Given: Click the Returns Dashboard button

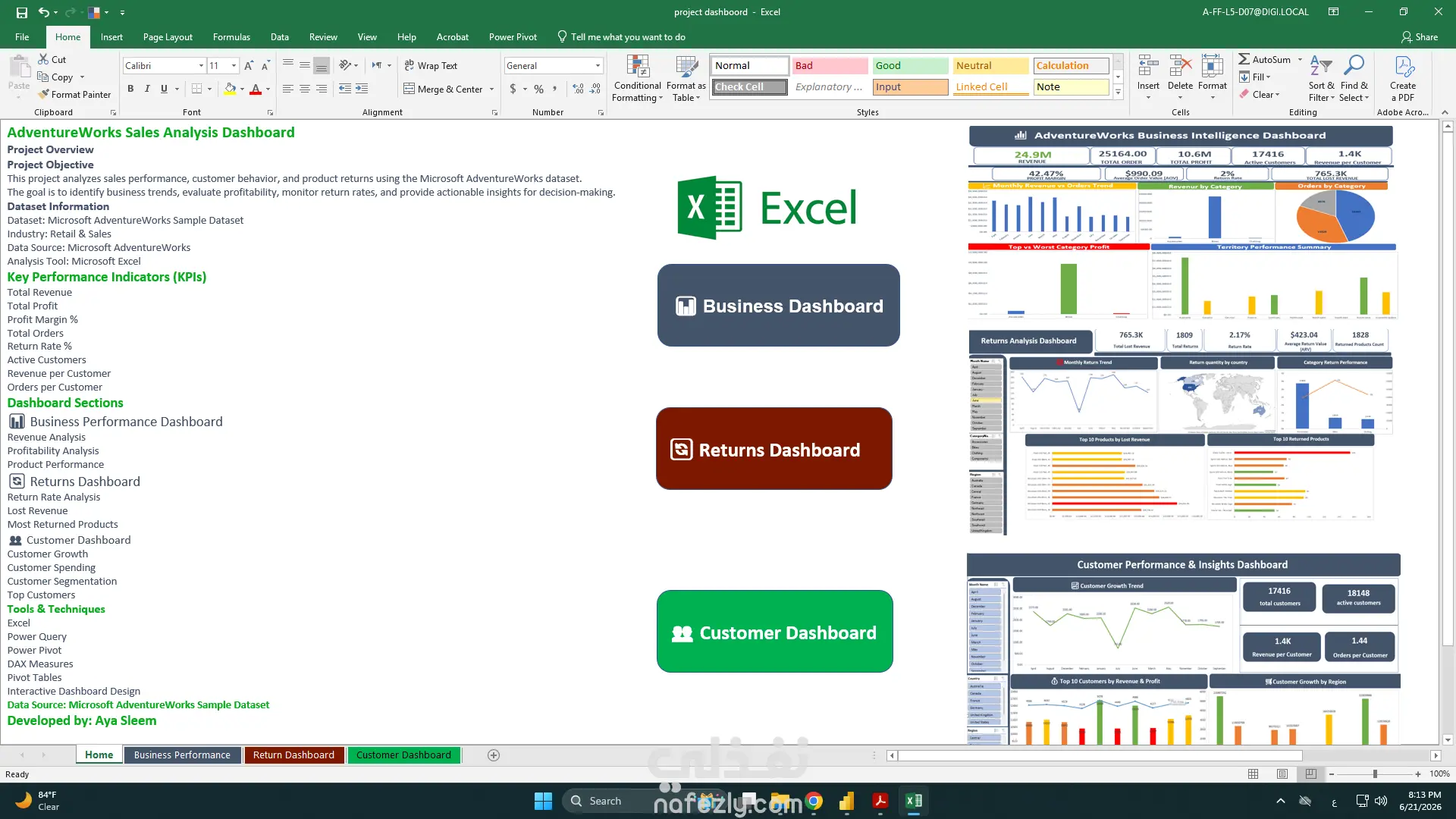Looking at the screenshot, I should [x=773, y=449].
